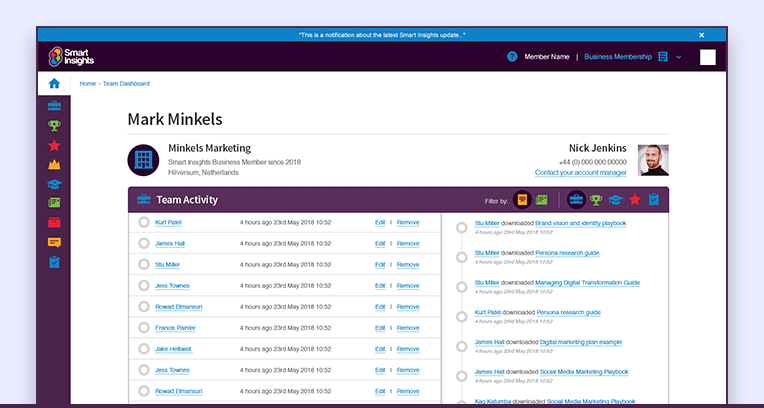Open Digital marketing plan example link
The height and width of the screenshot is (408, 764).
[x=581, y=342]
